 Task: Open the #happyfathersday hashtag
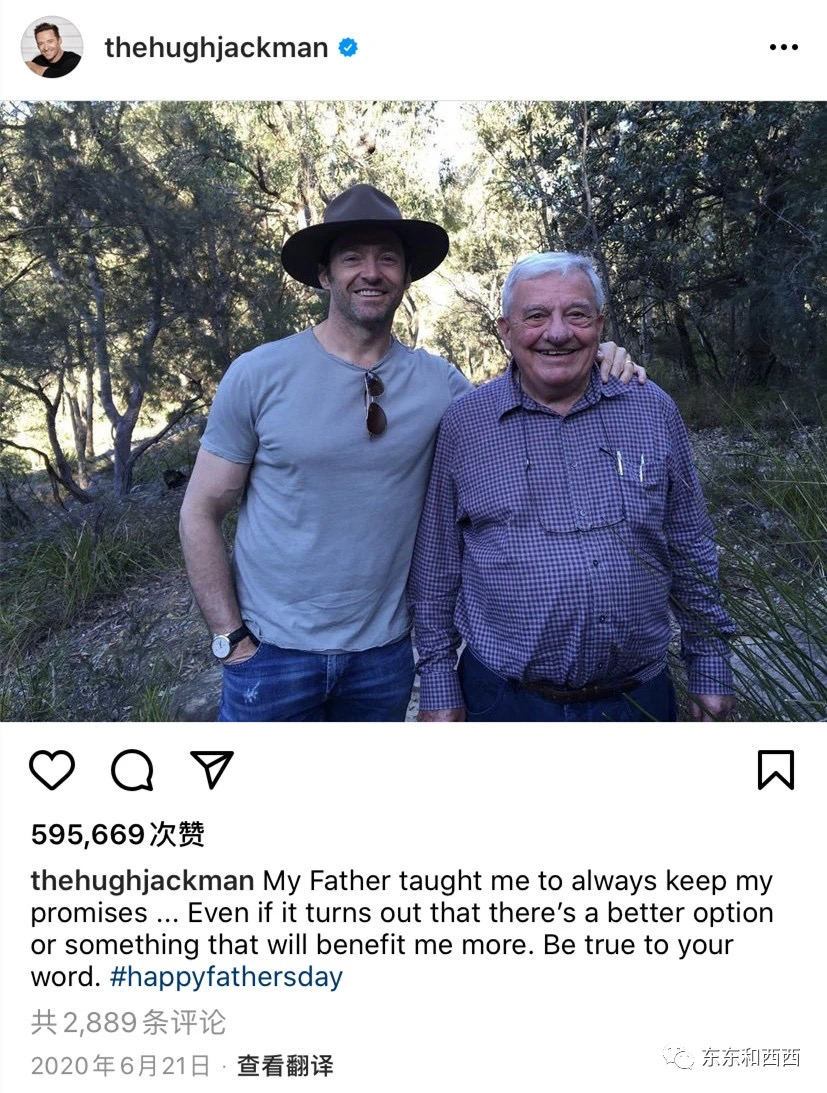tap(225, 977)
